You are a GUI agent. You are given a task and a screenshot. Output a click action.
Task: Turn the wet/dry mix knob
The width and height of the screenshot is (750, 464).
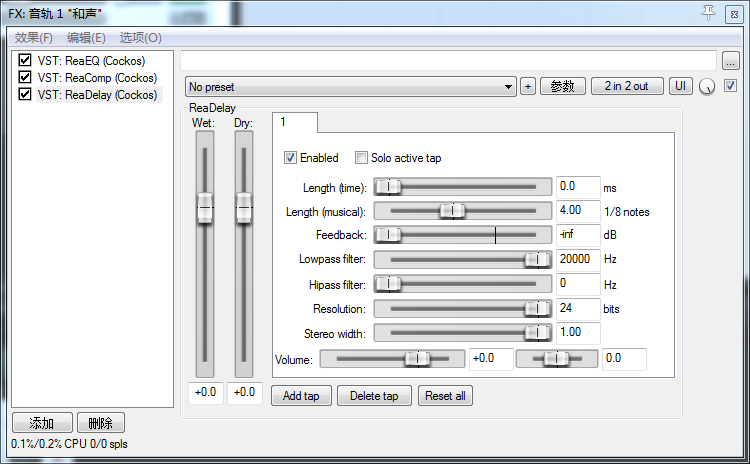coord(708,87)
